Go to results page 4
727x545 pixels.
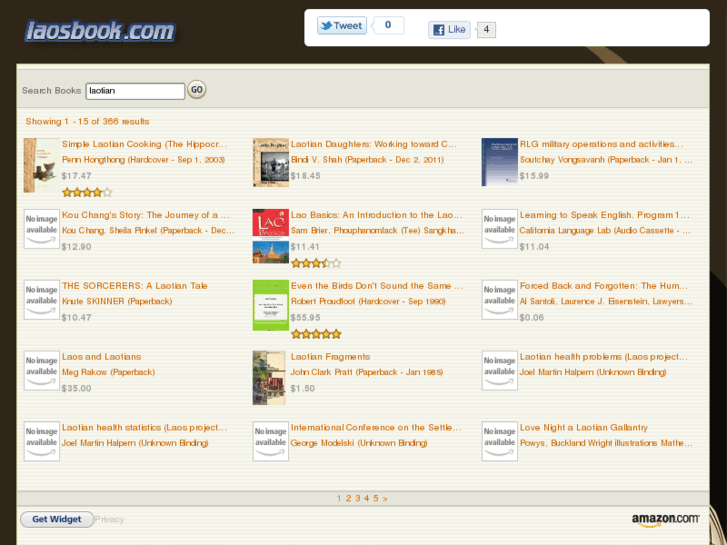click(367, 499)
